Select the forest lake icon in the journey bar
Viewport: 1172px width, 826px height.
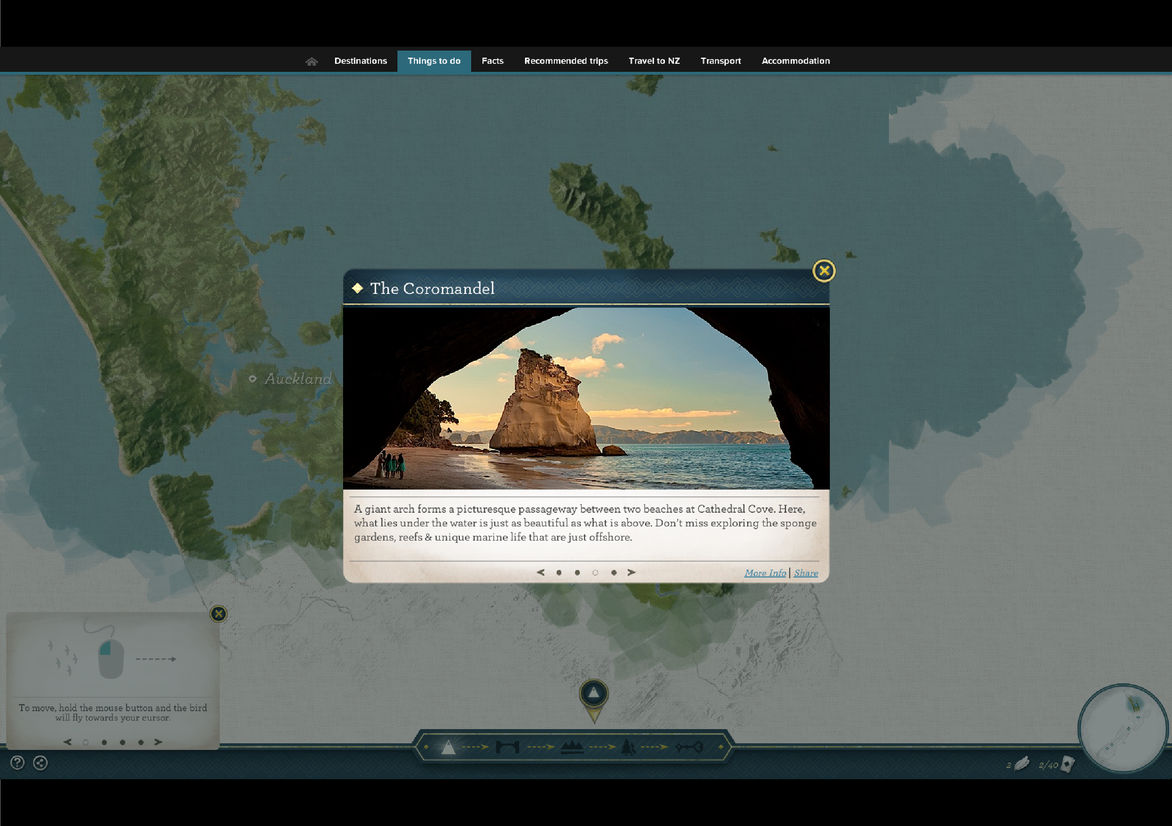point(571,747)
